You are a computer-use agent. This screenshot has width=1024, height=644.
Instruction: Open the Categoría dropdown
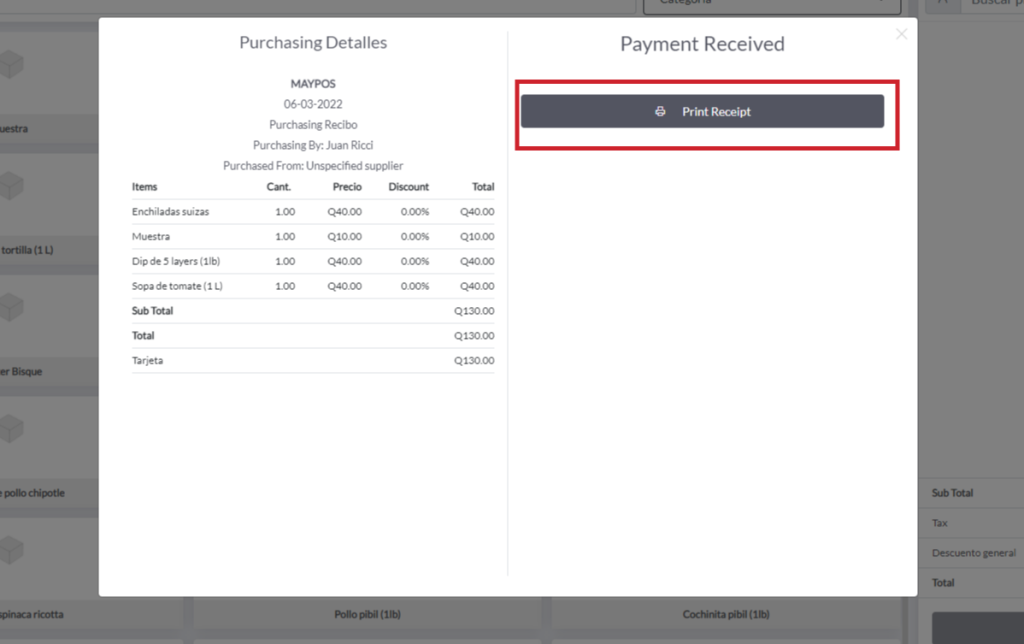[765, 4]
